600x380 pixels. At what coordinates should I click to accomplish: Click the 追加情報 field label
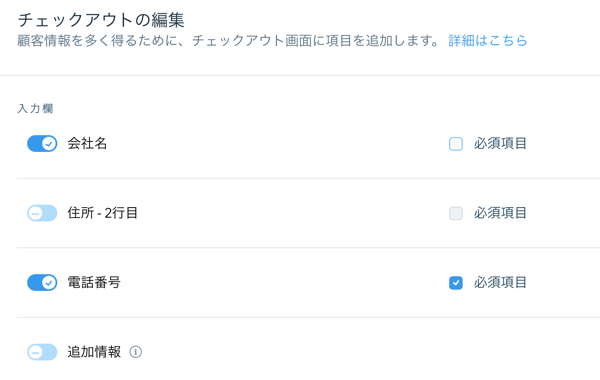coord(94,352)
